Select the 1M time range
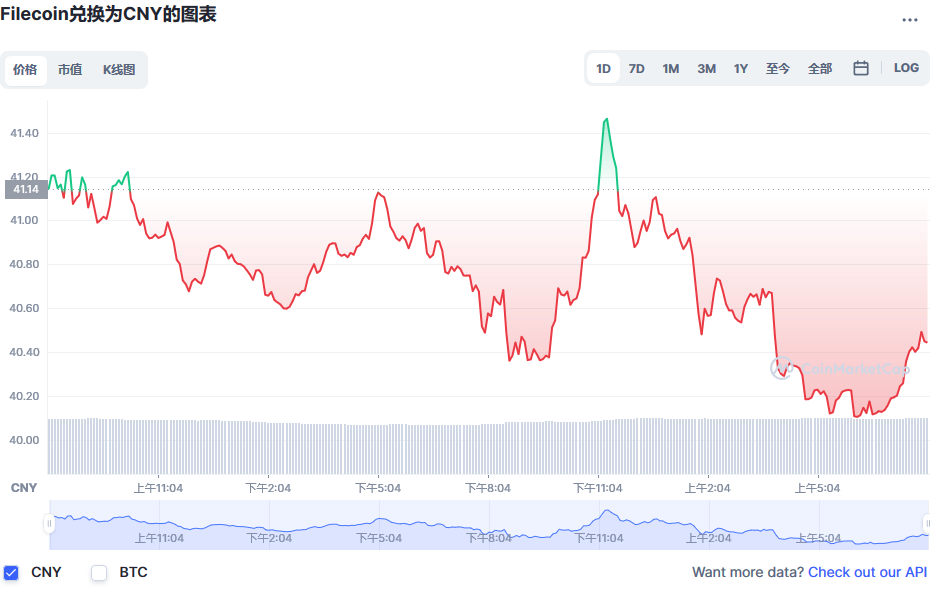Image resolution: width=930 pixels, height=600 pixels. (x=671, y=69)
